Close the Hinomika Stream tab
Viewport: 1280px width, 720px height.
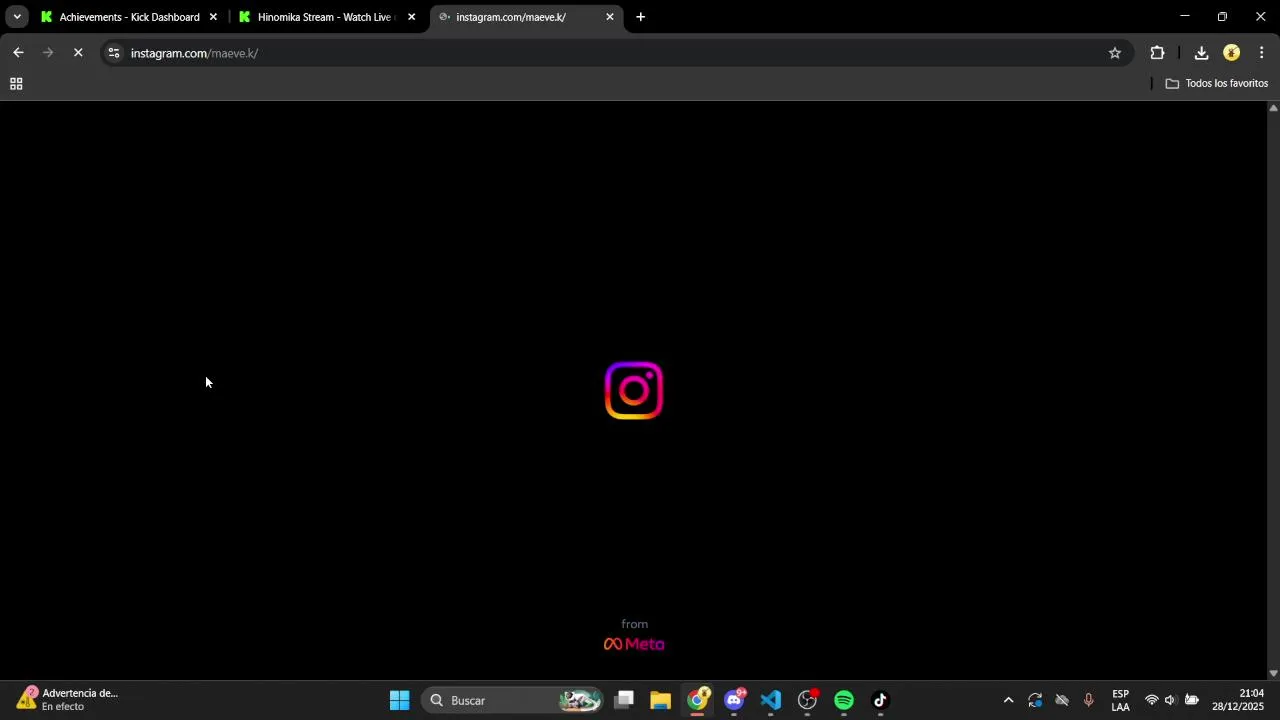point(411,17)
